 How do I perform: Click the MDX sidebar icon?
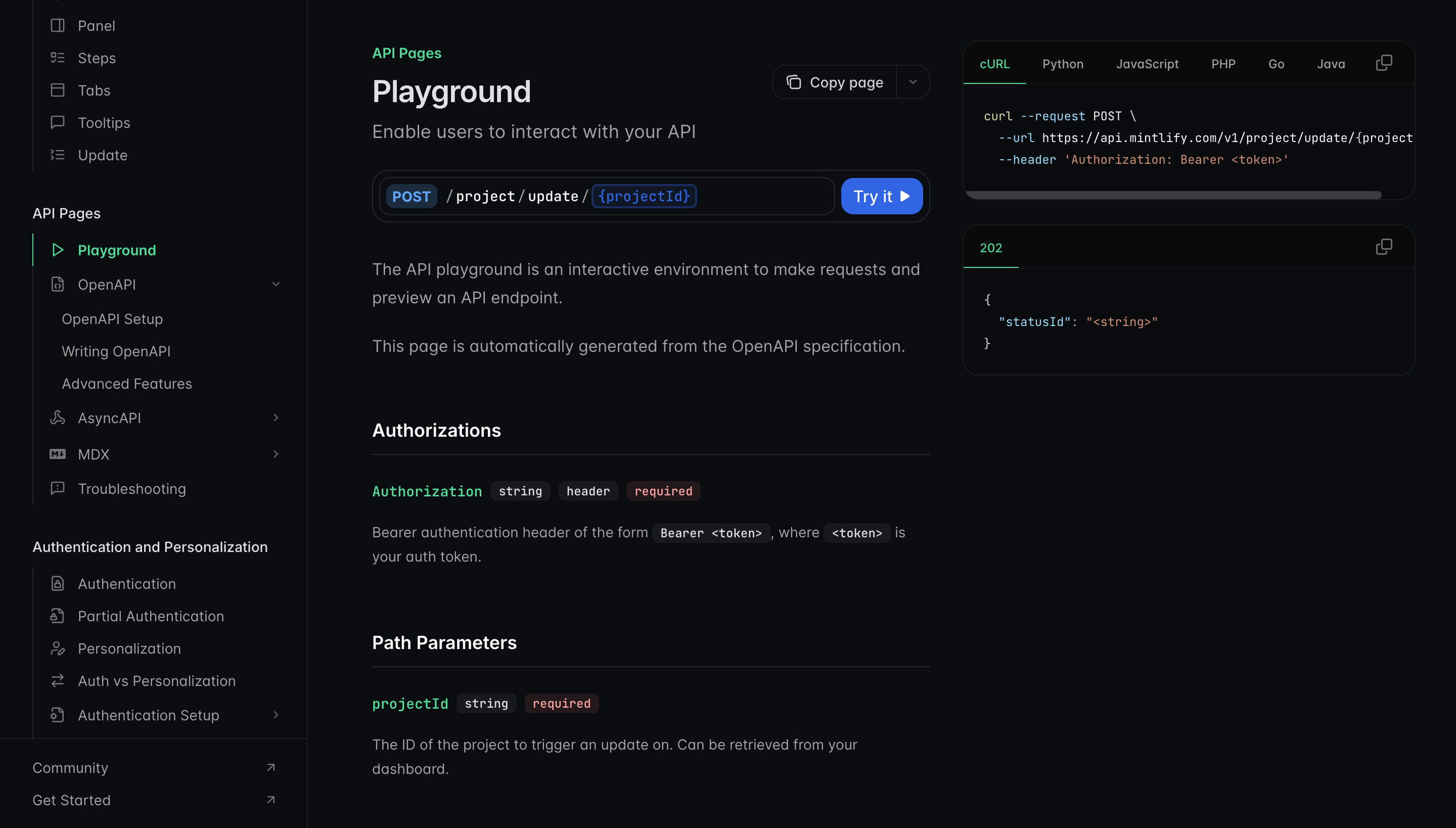coord(58,454)
